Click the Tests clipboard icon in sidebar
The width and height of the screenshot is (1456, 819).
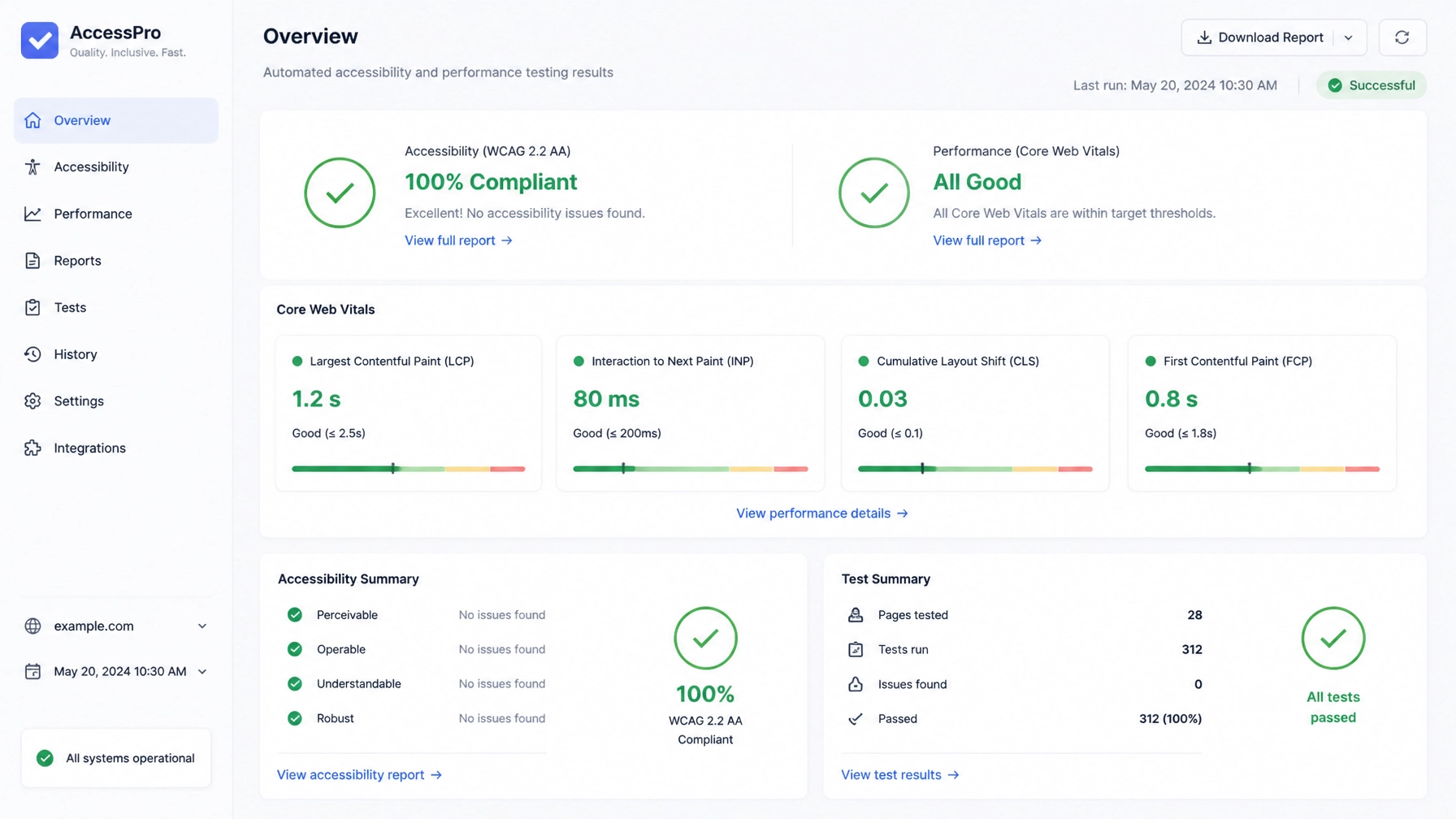[32, 307]
